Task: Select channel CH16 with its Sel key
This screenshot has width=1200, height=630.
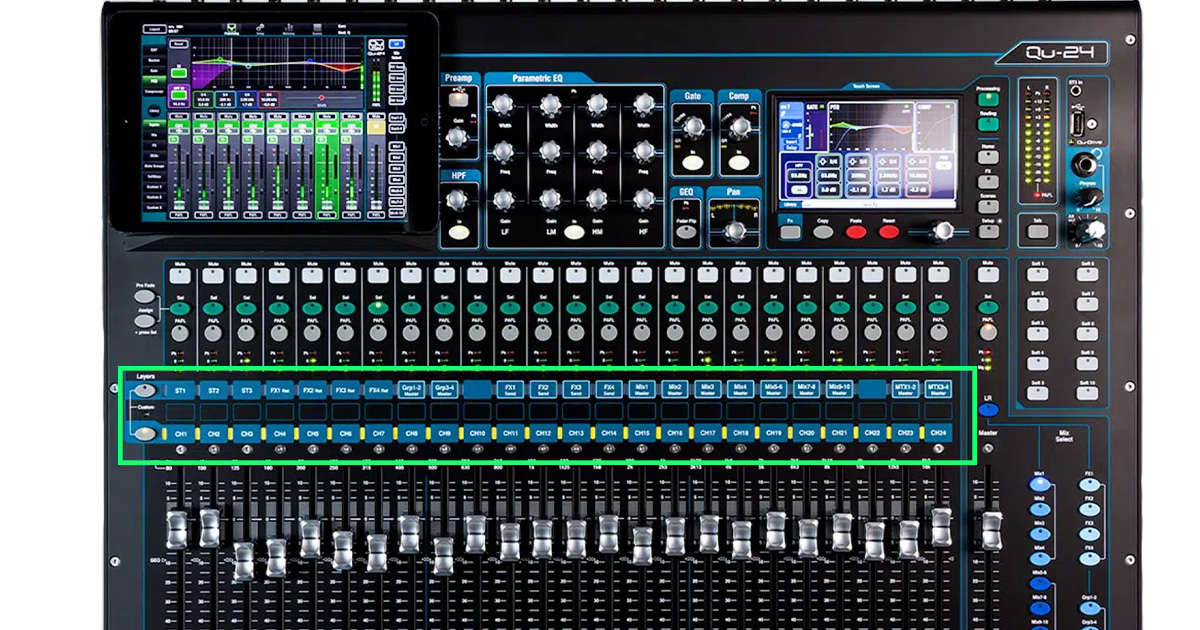Action: [x=673, y=308]
